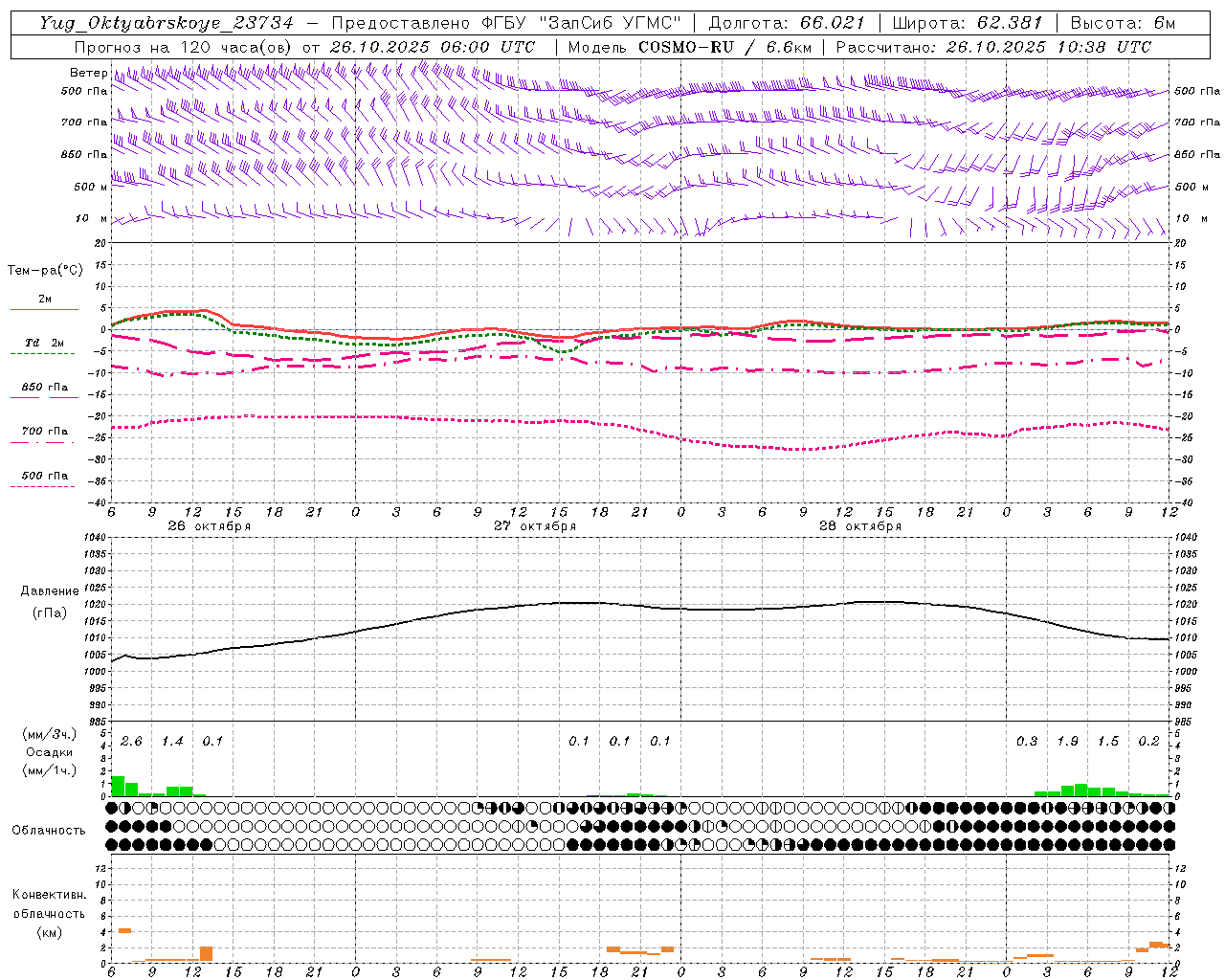Click the 0.2 precipitation total value
Image resolution: width=1225 pixels, height=980 pixels.
click(x=1148, y=742)
